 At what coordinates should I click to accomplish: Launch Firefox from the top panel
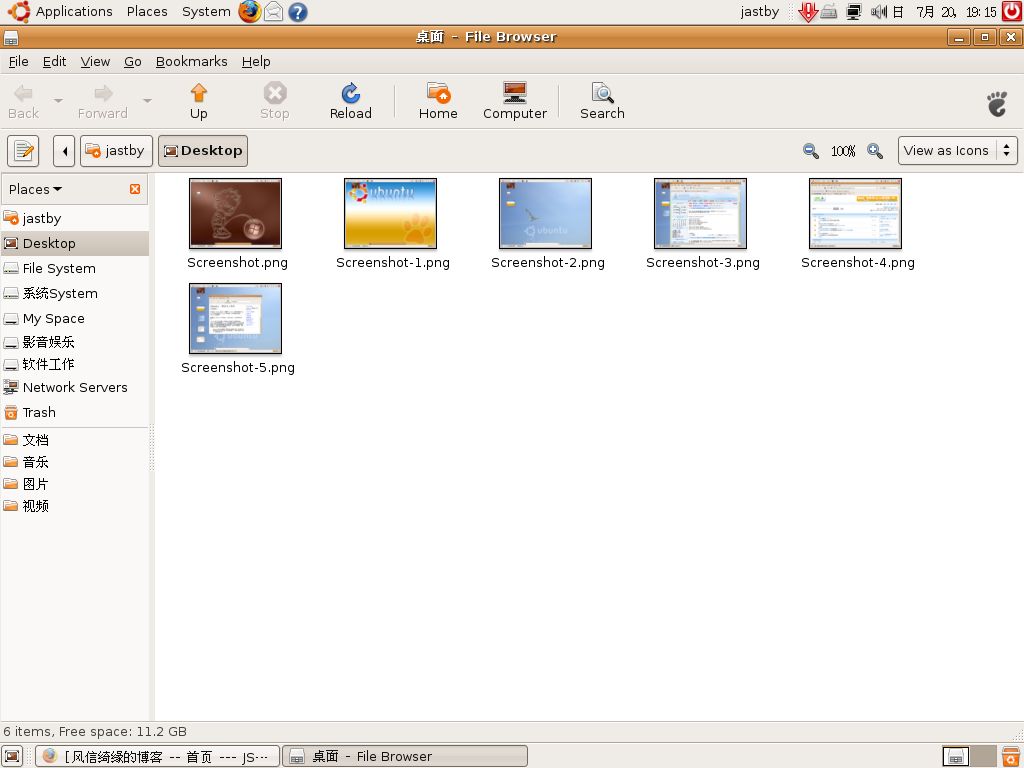(249, 12)
